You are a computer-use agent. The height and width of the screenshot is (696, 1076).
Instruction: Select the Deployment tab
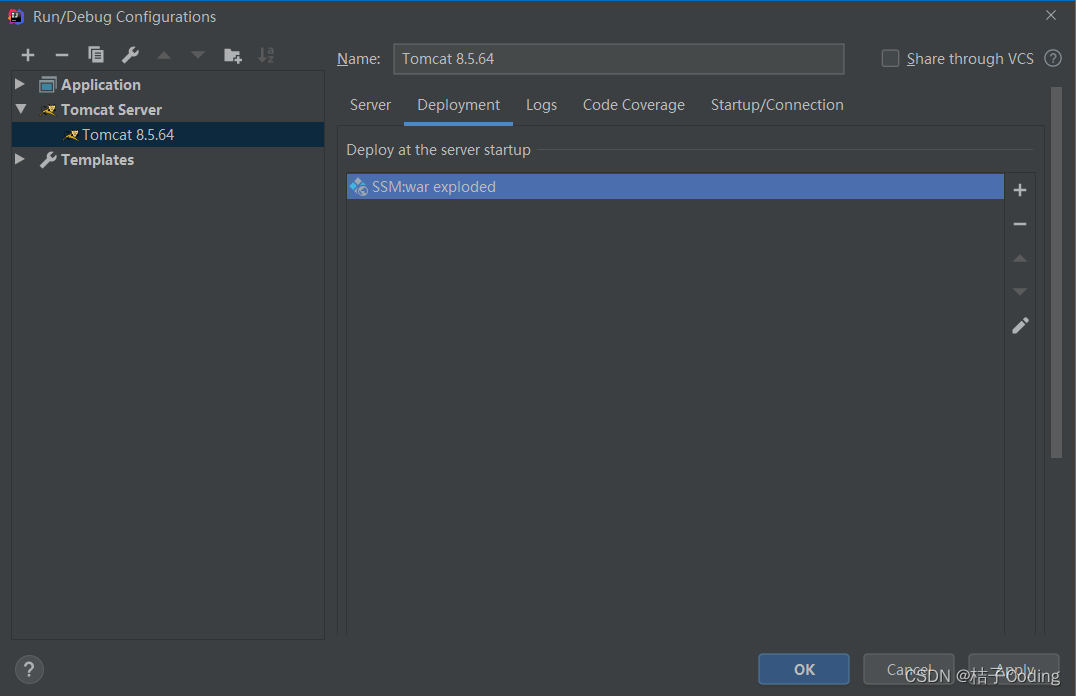coord(458,105)
